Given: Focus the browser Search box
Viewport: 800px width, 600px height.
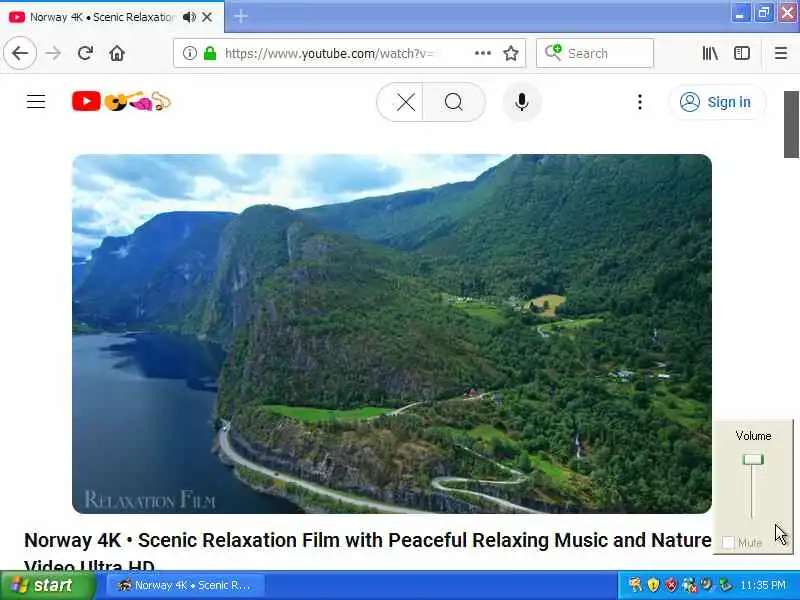Looking at the screenshot, I should pos(595,53).
